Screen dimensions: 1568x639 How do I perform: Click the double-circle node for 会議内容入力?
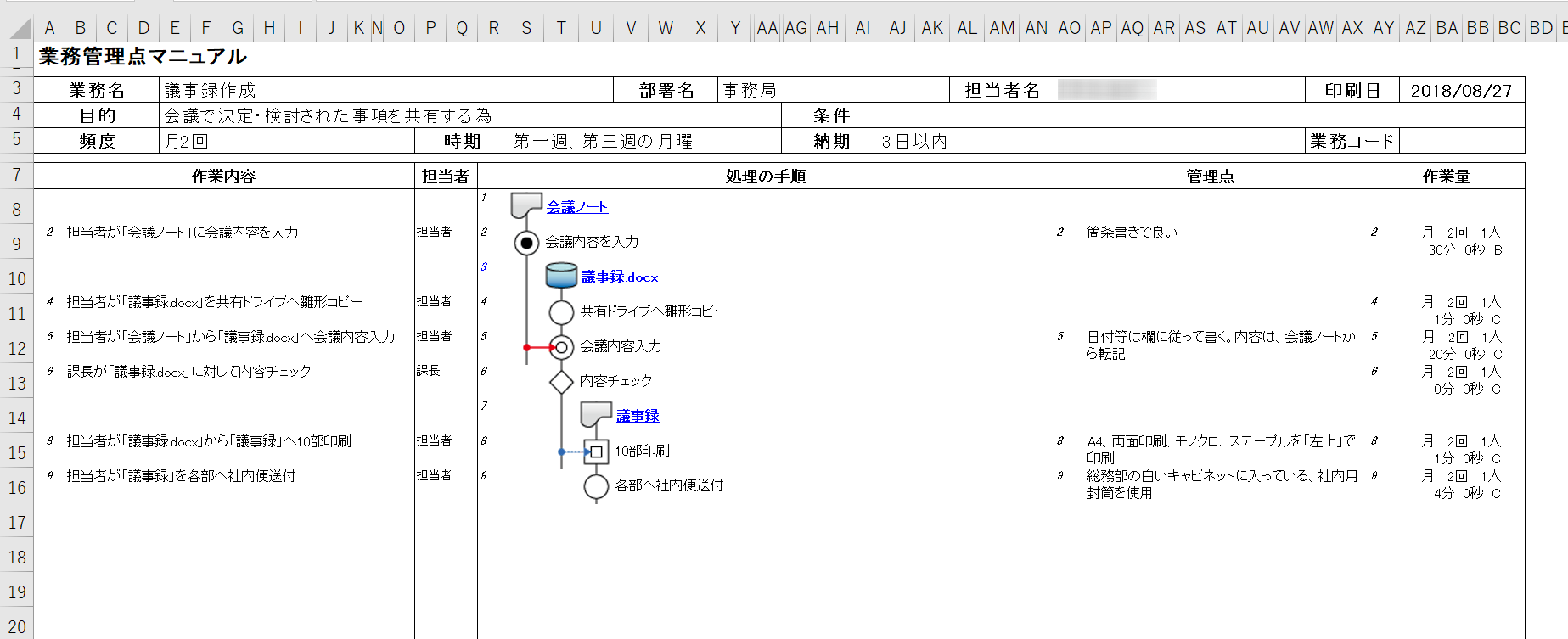(561, 347)
